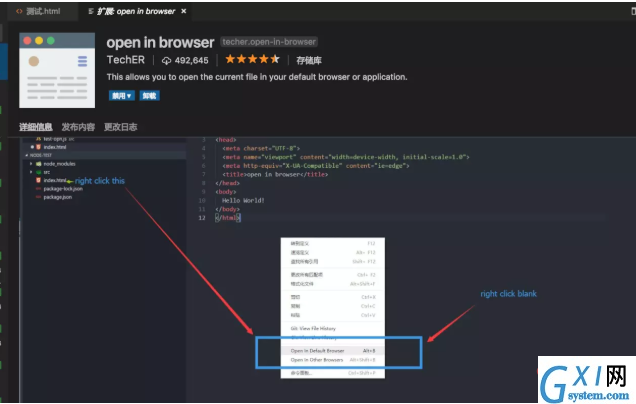The width and height of the screenshot is (636, 404).
Task: Click the Hello World! code line
Action: (x=243, y=200)
